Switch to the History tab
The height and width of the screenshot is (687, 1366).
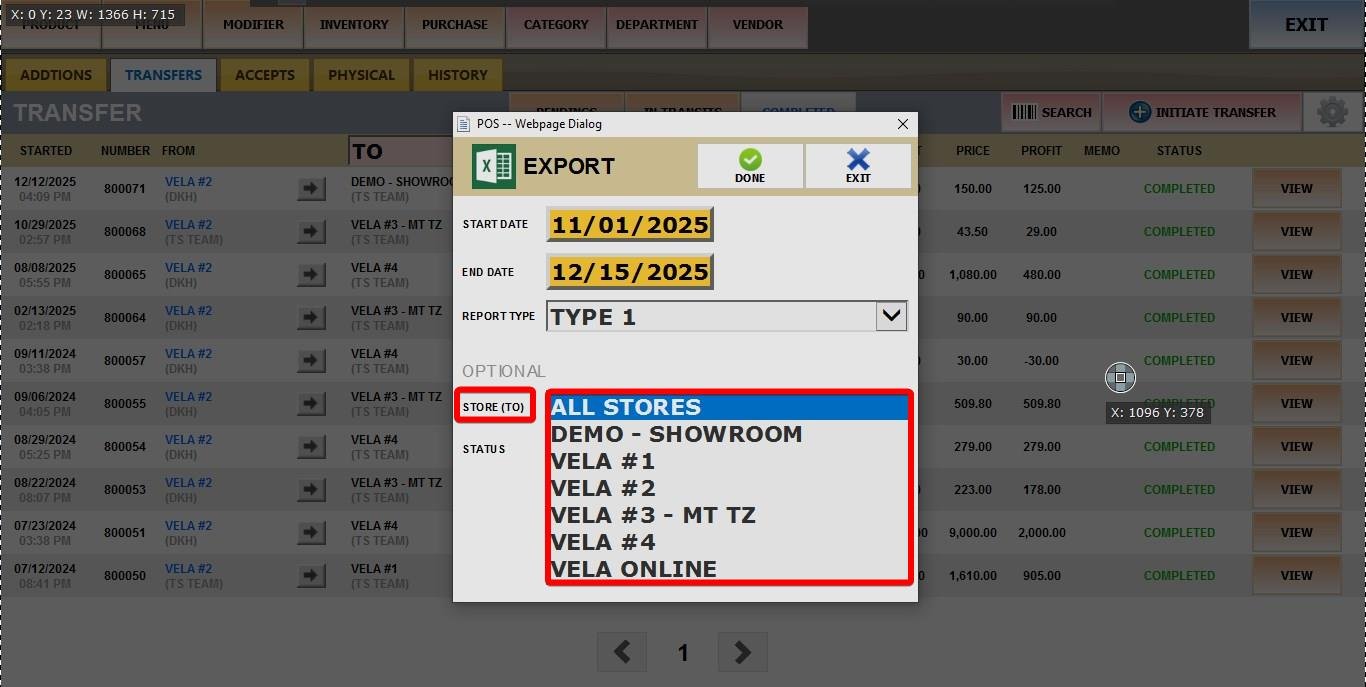coord(457,75)
